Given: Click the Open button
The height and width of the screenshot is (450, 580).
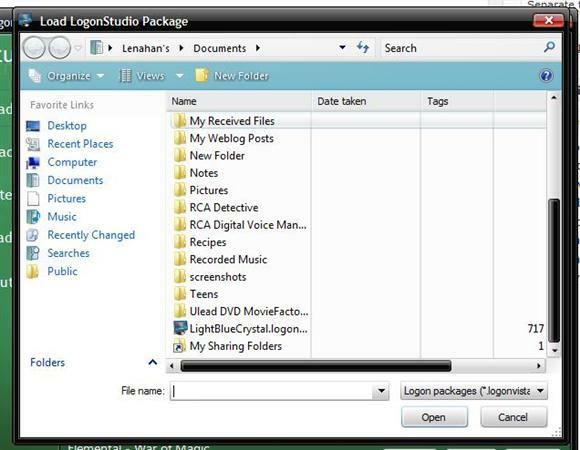Looking at the screenshot, I should (434, 417).
